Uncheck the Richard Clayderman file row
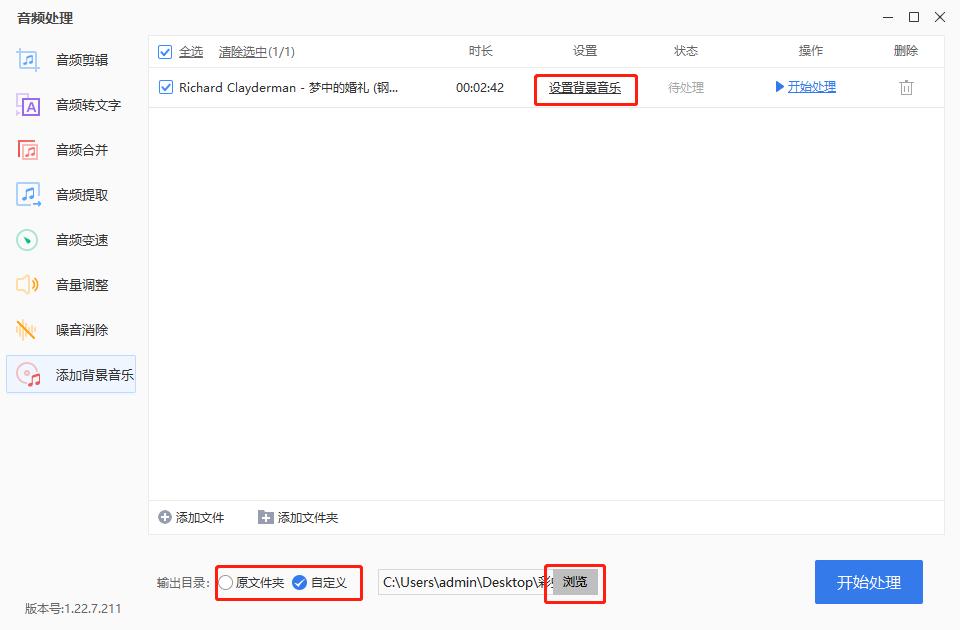960x630 pixels. (165, 87)
